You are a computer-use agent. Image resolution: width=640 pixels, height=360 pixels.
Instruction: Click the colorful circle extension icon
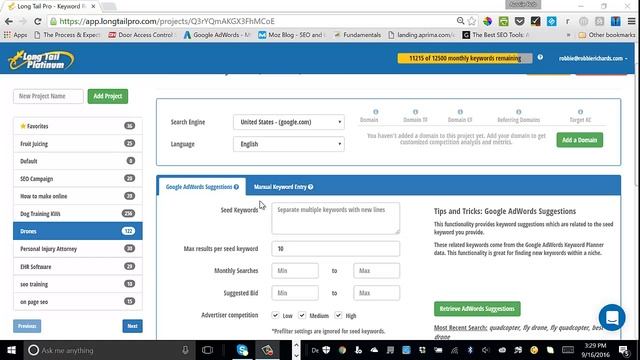click(487, 21)
